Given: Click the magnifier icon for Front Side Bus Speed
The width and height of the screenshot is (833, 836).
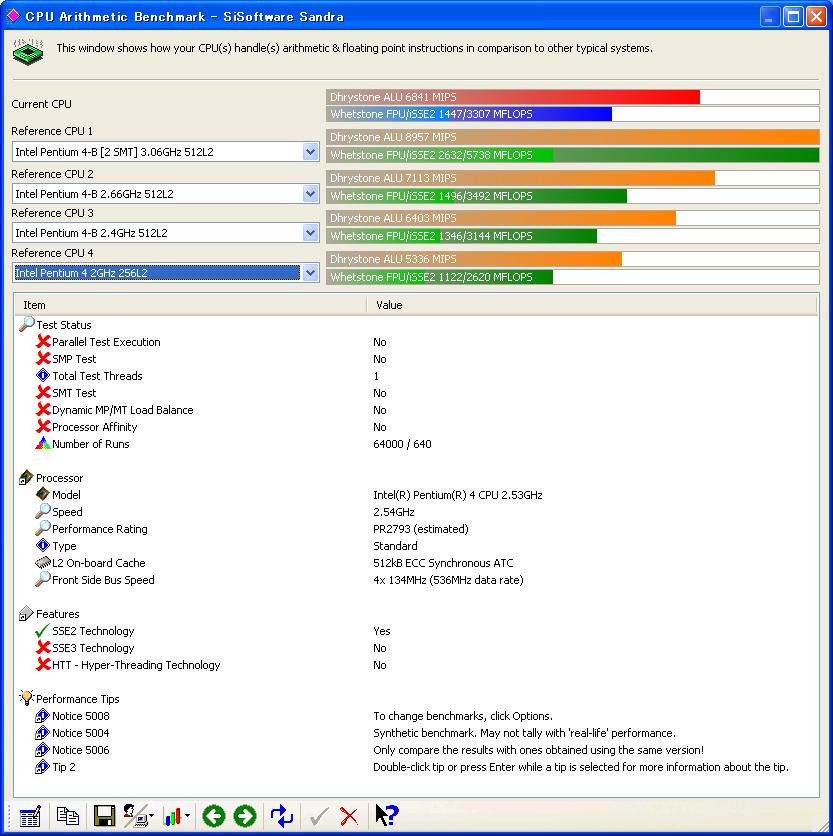Looking at the screenshot, I should [43, 579].
